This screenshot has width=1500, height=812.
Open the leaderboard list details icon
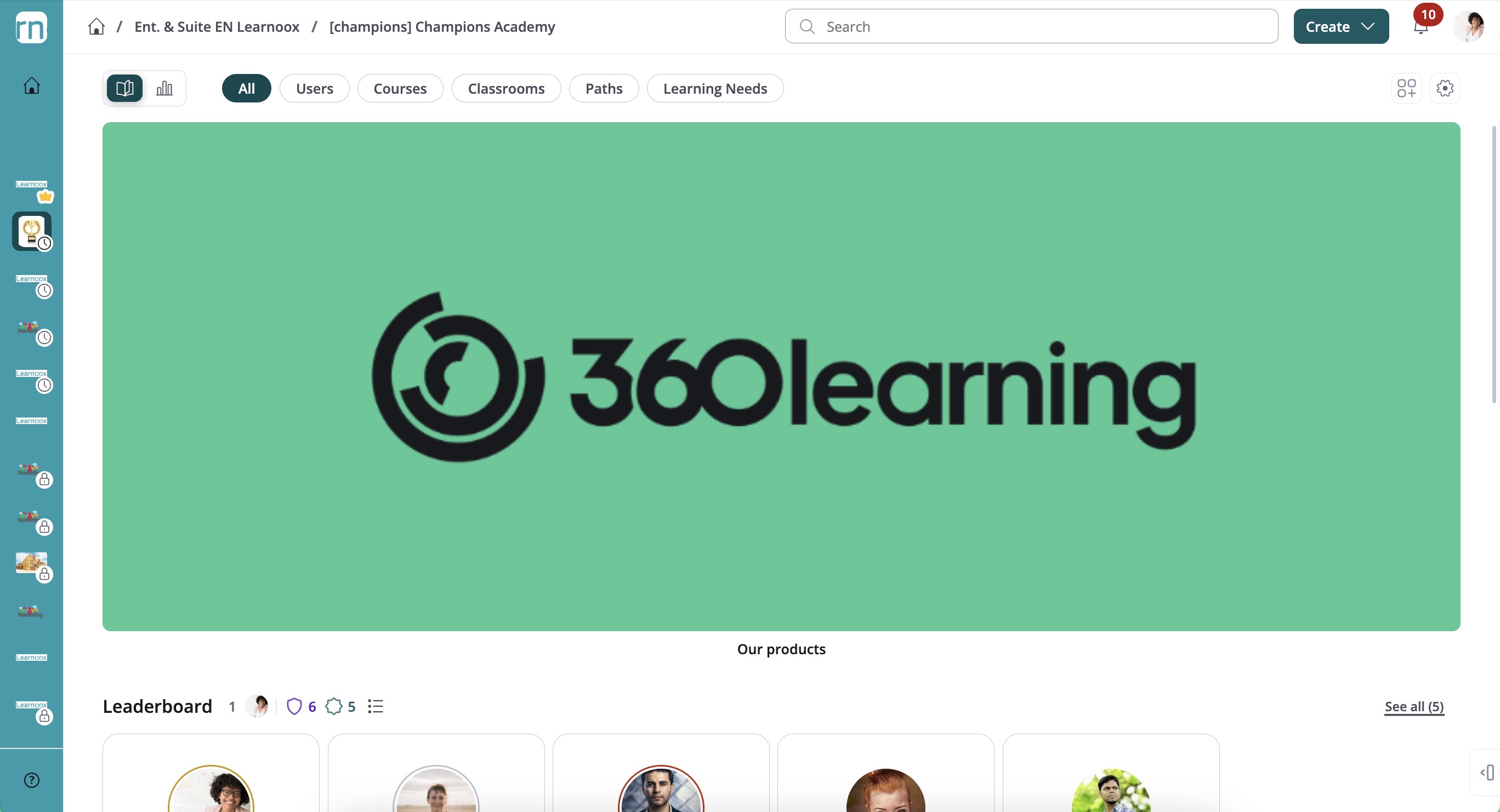(x=376, y=706)
